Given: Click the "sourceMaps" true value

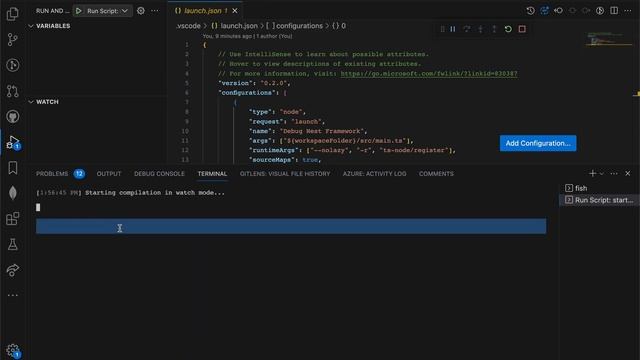Looking at the screenshot, I should pyautogui.click(x=310, y=160).
